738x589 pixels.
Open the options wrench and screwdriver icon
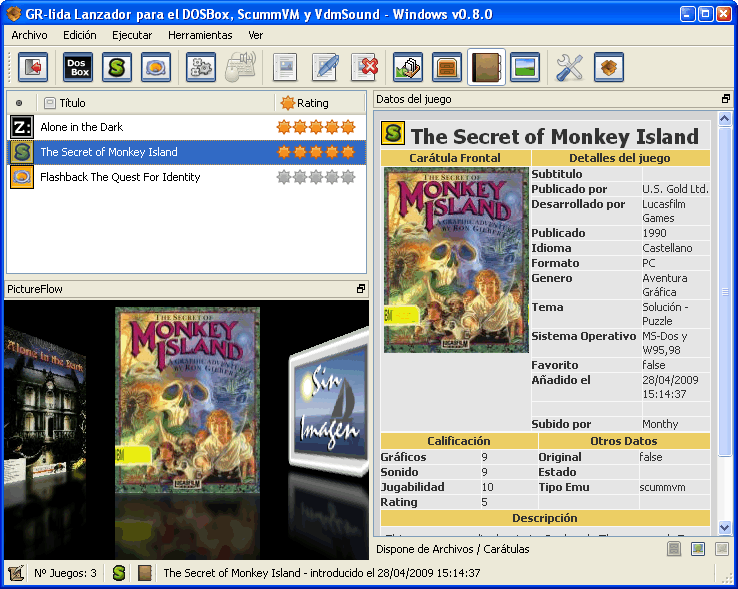pyautogui.click(x=570, y=67)
